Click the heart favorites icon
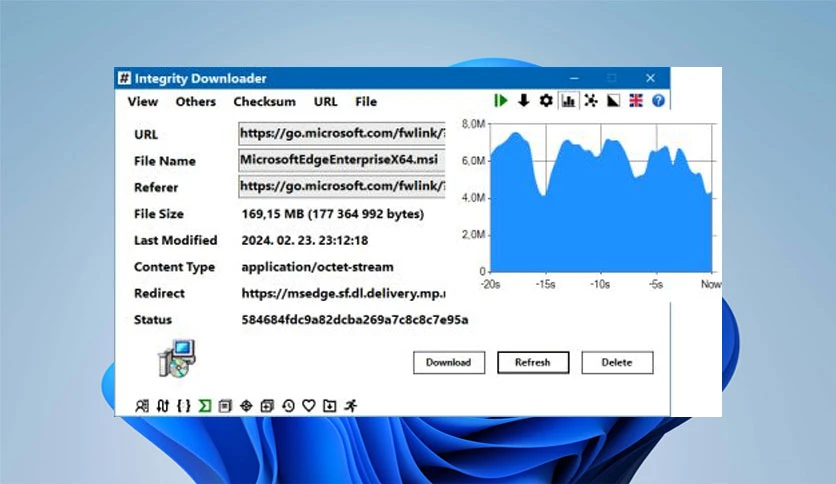The image size is (836, 484). click(309, 406)
